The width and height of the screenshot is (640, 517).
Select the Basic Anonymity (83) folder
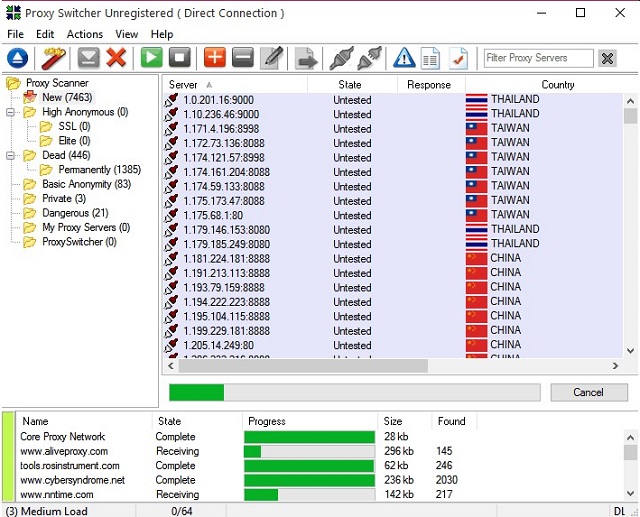(87, 184)
